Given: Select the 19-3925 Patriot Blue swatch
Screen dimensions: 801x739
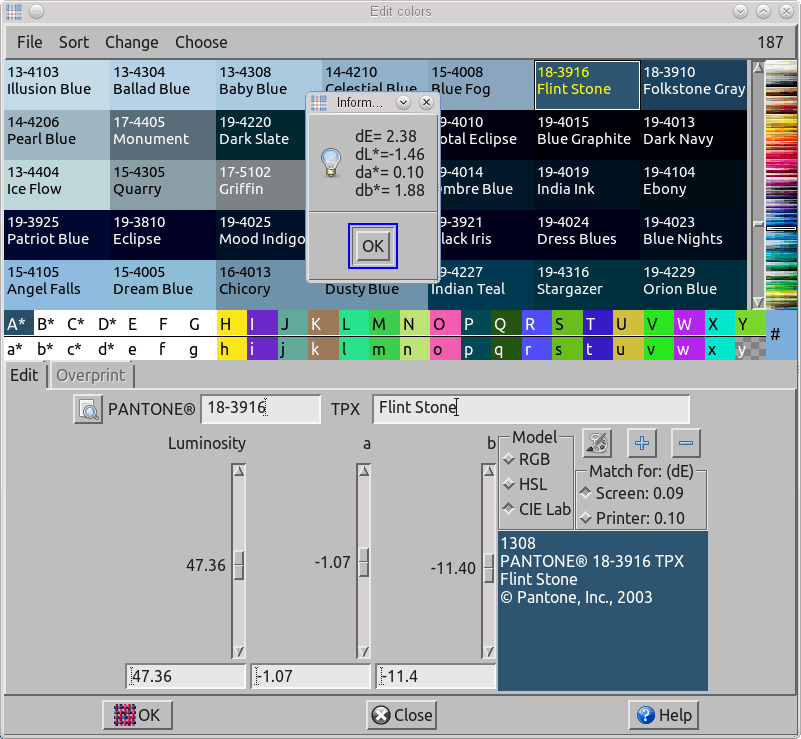Looking at the screenshot, I should 57,235.
